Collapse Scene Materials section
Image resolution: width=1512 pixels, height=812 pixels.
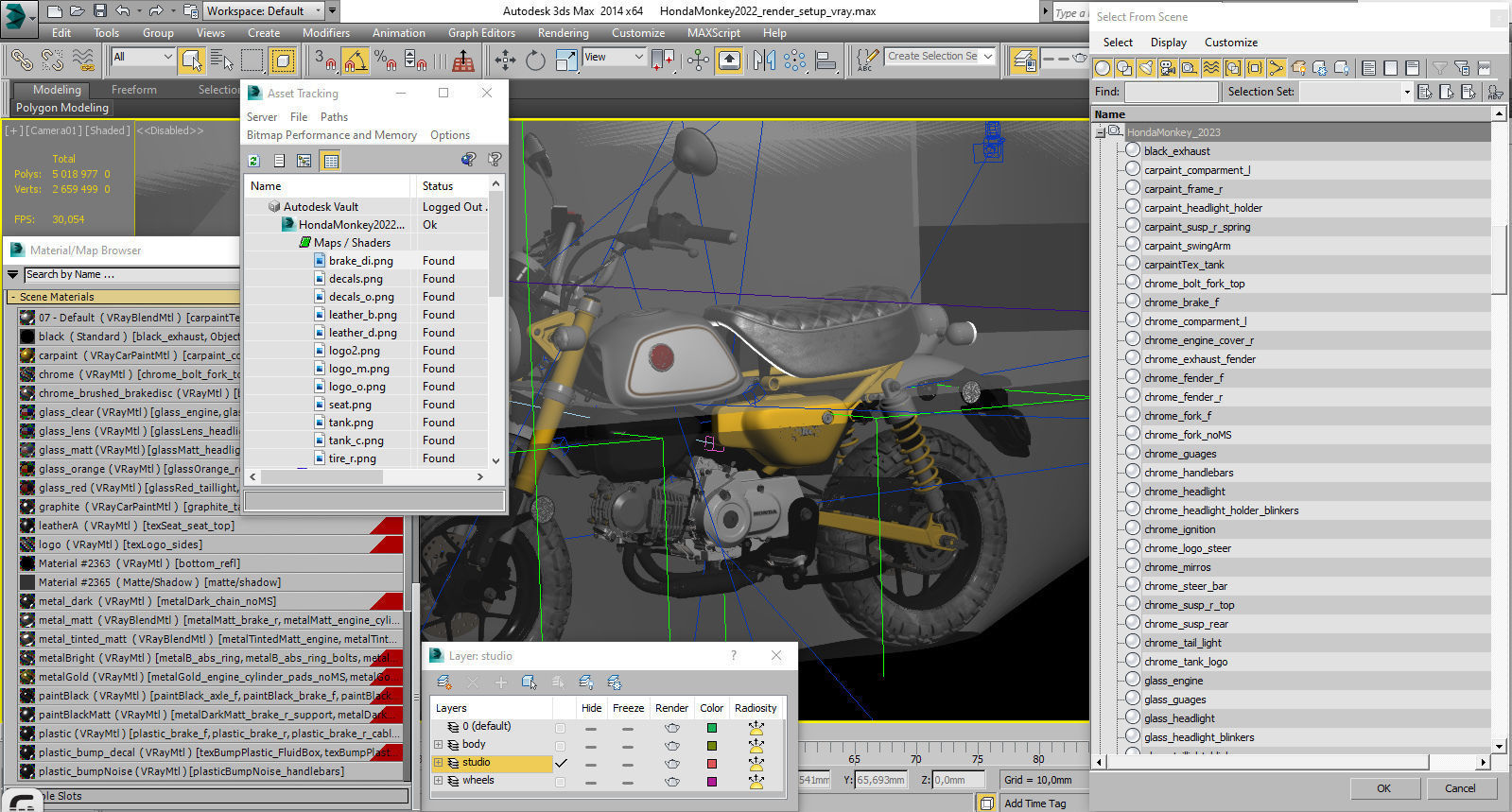pos(13,297)
